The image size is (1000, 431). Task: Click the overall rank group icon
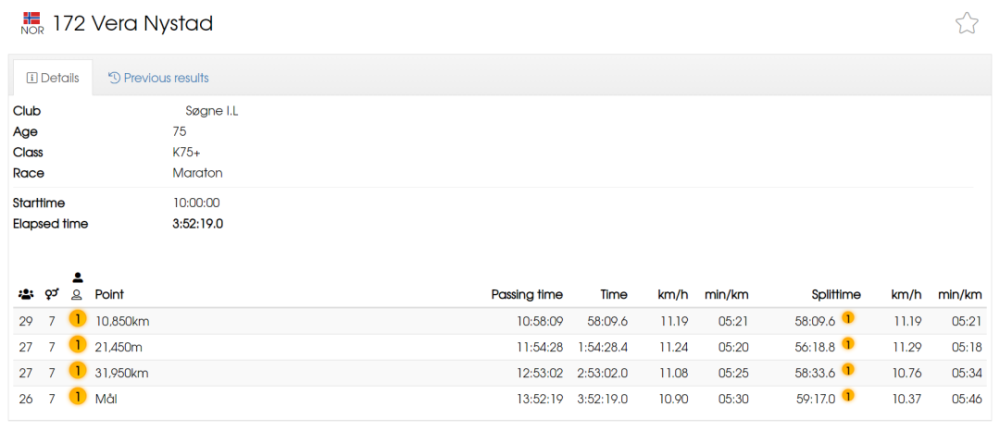[x=26, y=295]
